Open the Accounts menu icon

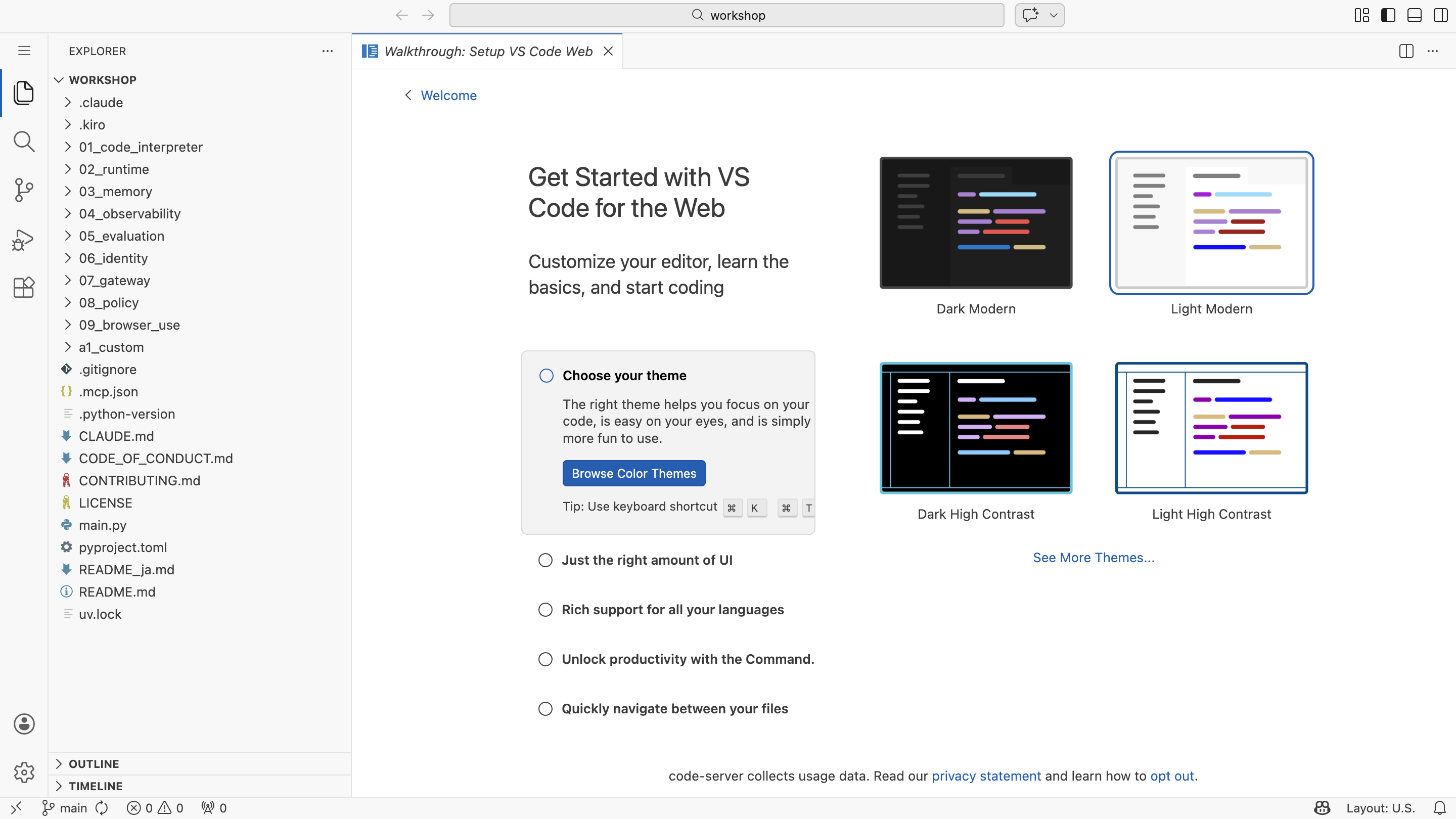pyautogui.click(x=24, y=723)
